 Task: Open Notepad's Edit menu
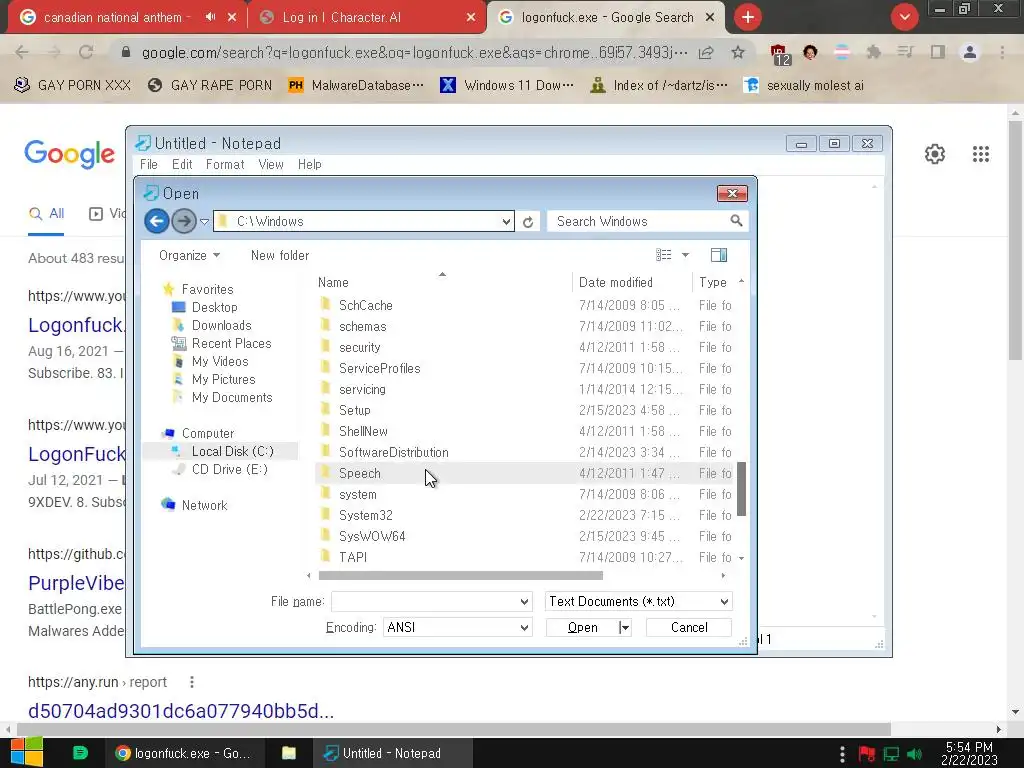coord(182,165)
